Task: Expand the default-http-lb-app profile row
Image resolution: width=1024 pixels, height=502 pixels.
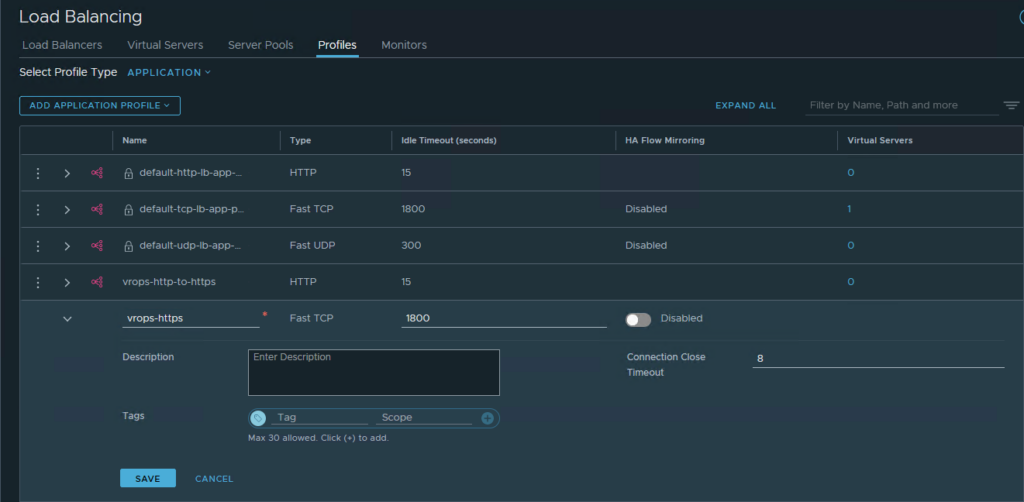Action: tap(67, 173)
